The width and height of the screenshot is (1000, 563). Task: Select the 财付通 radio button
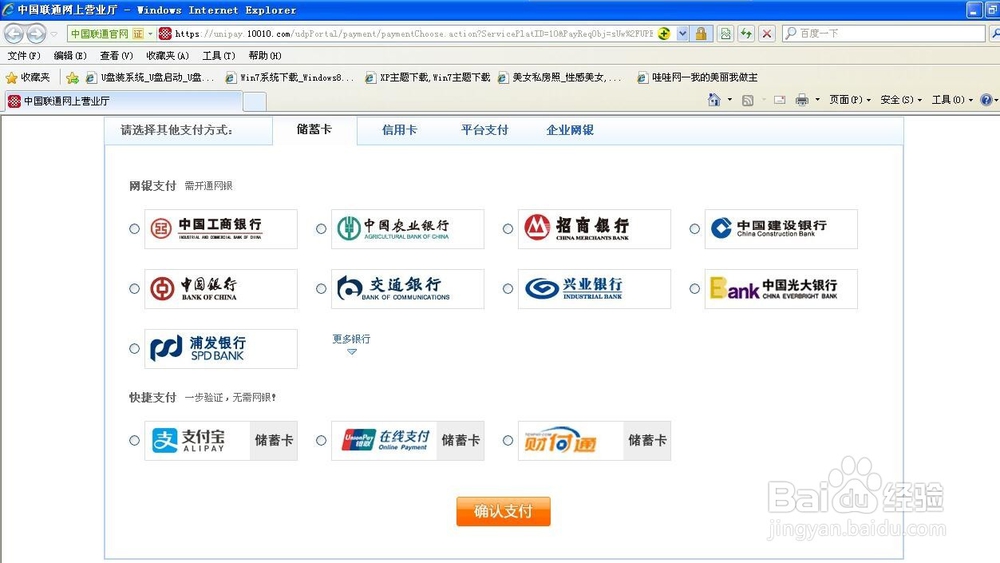(x=508, y=440)
